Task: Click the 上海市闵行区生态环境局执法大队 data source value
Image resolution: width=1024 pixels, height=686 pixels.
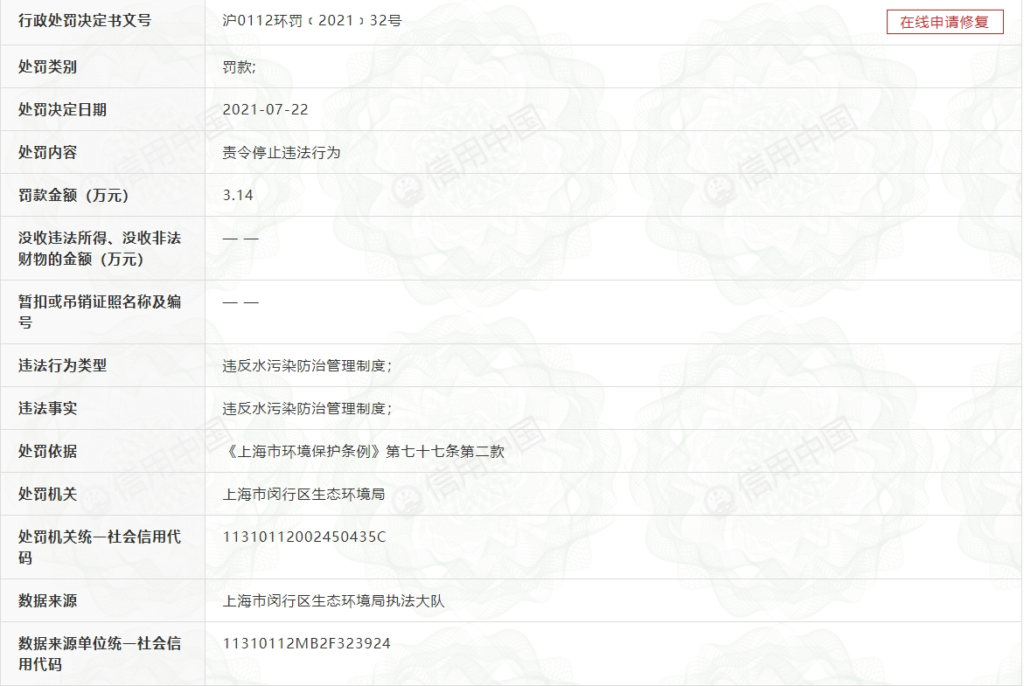Action: 326,601
